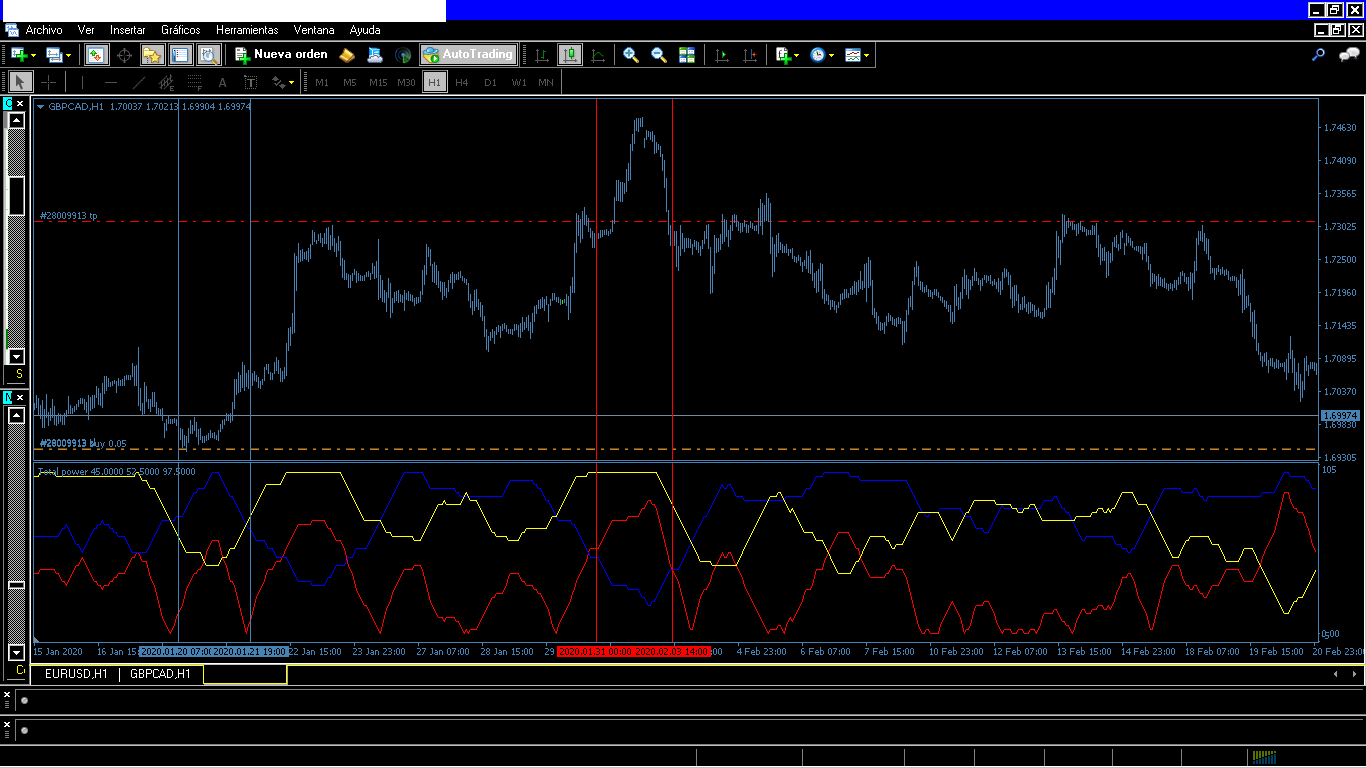Select the text 'A' tool
This screenshot has height=768, width=1366.
coord(223,82)
